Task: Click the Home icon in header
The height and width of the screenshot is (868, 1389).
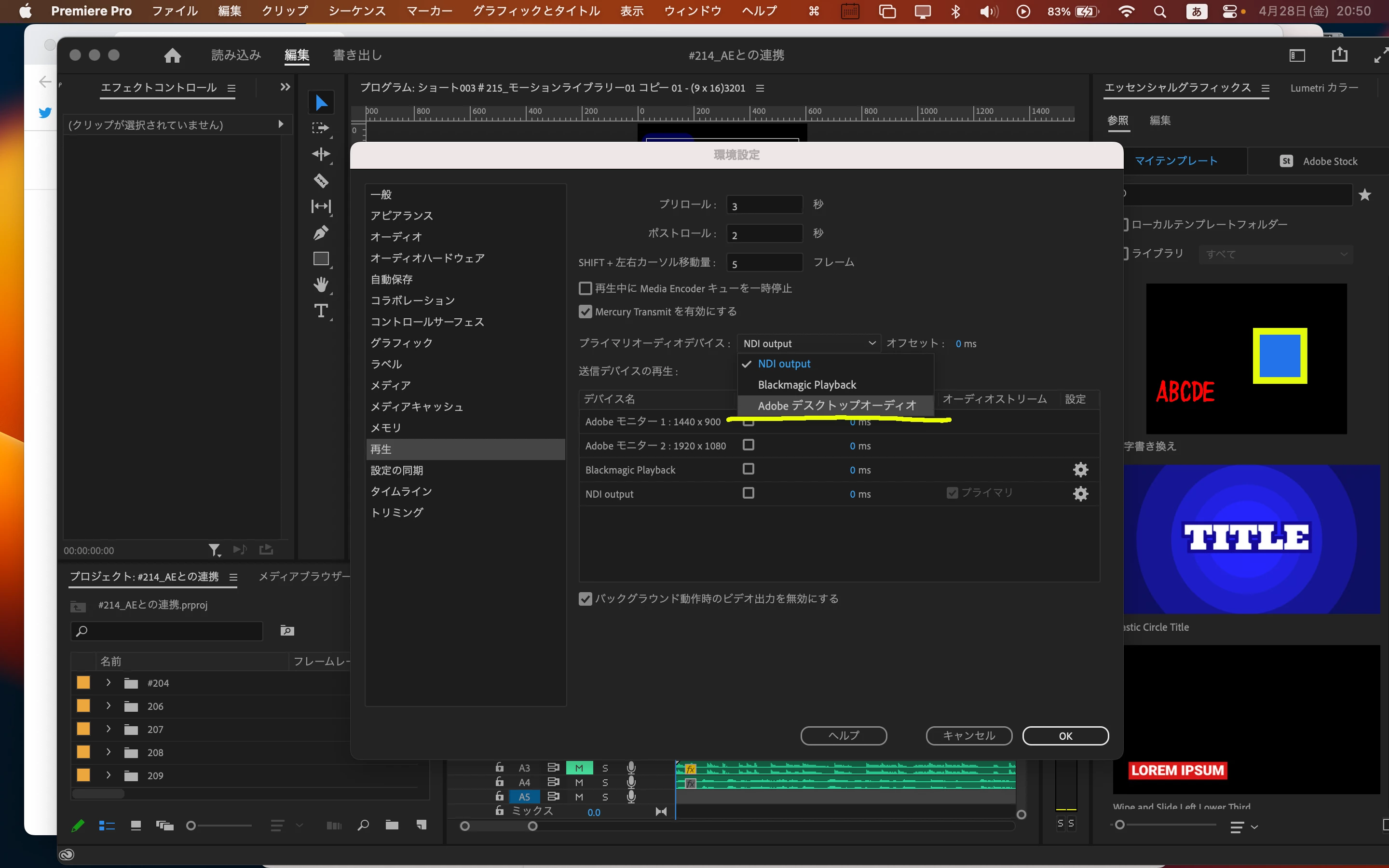Action: point(172,55)
